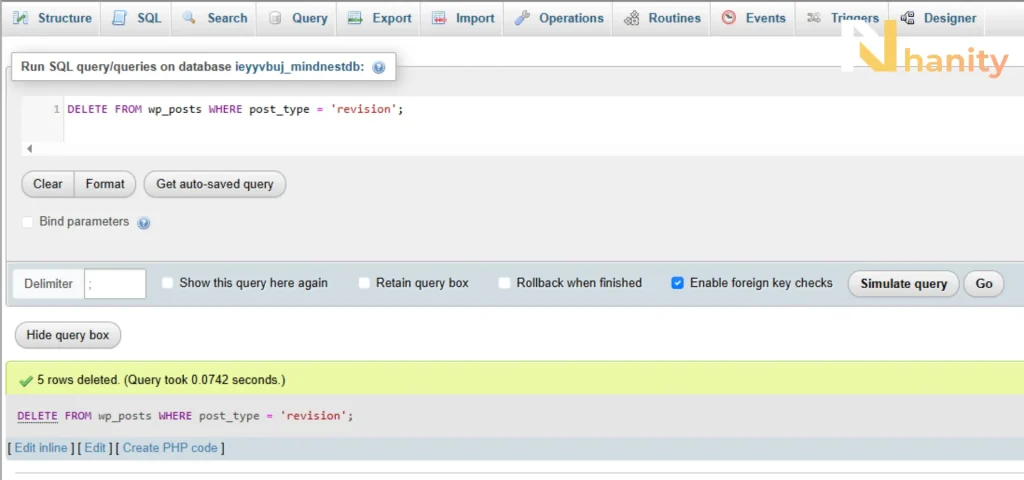Image resolution: width=1024 pixels, height=480 pixels.
Task: Click the Delimiter label
Action: pos(48,284)
